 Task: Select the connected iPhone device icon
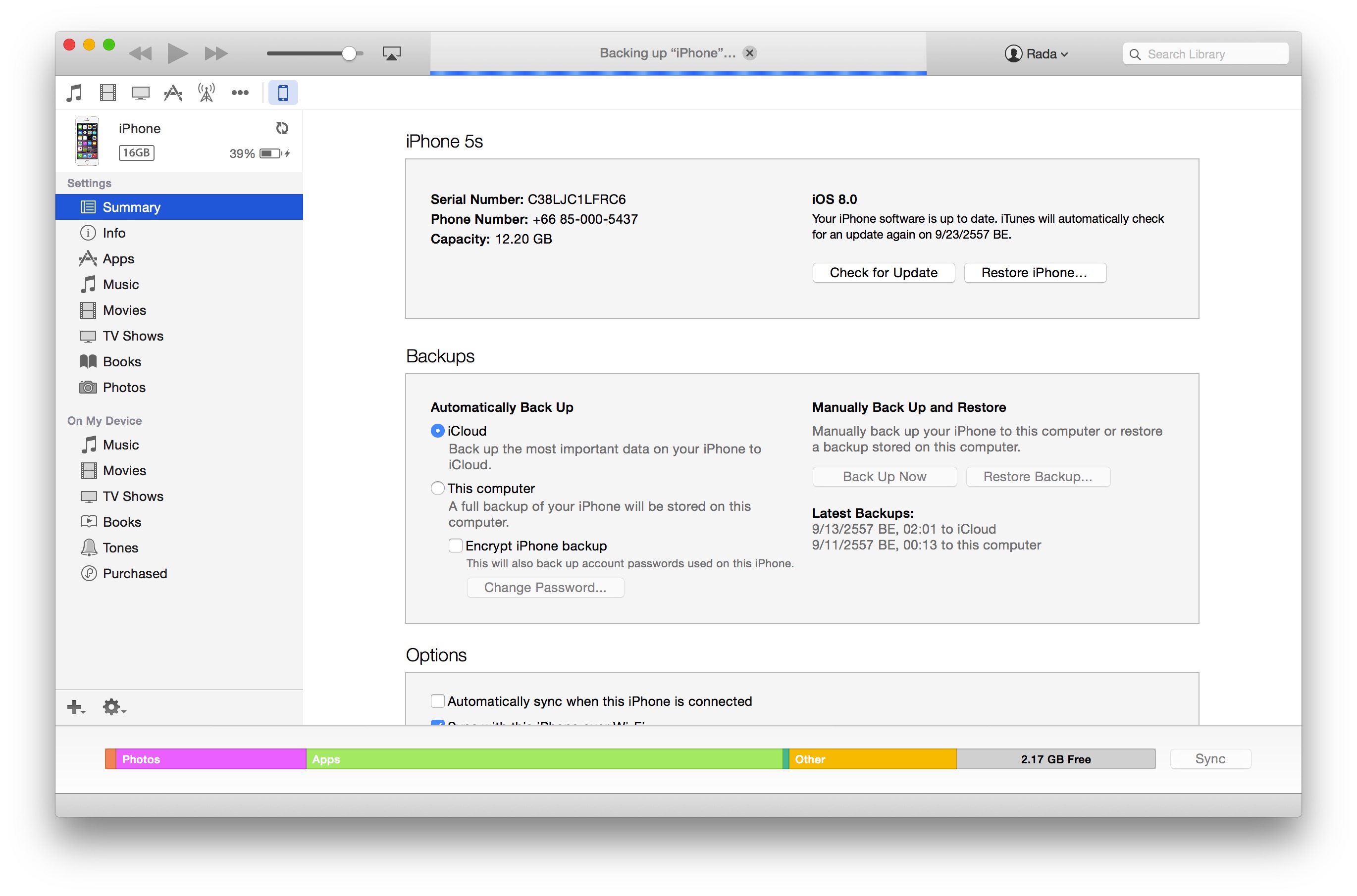tap(283, 92)
